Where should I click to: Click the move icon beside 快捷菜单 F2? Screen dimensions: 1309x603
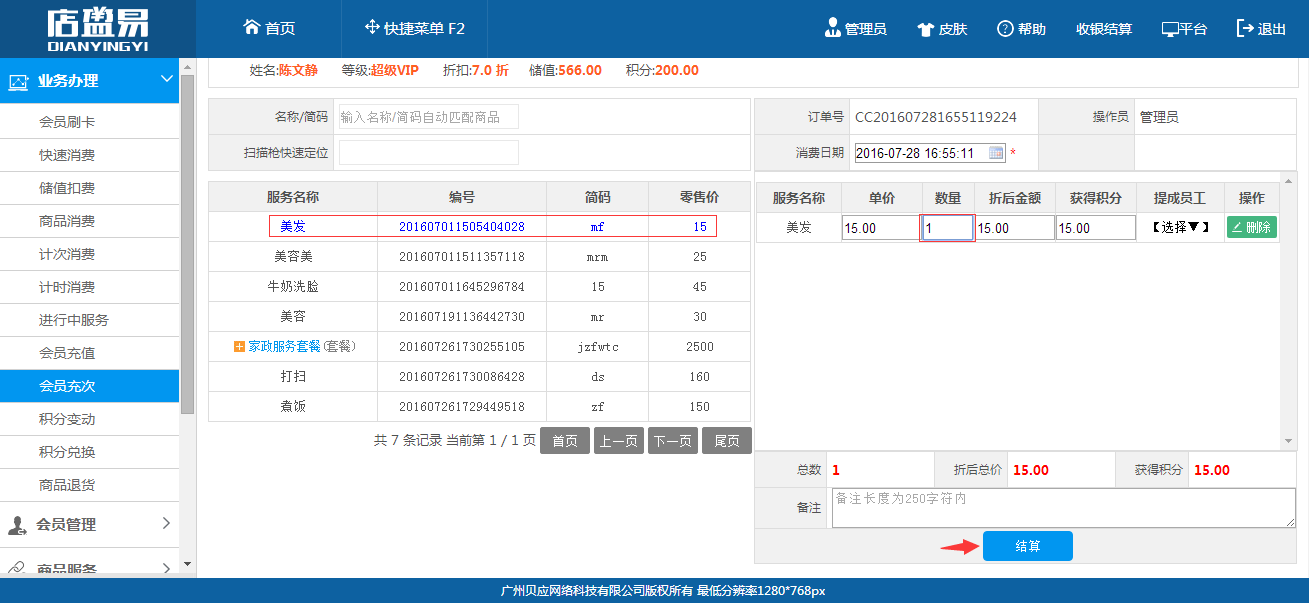pyautogui.click(x=372, y=28)
